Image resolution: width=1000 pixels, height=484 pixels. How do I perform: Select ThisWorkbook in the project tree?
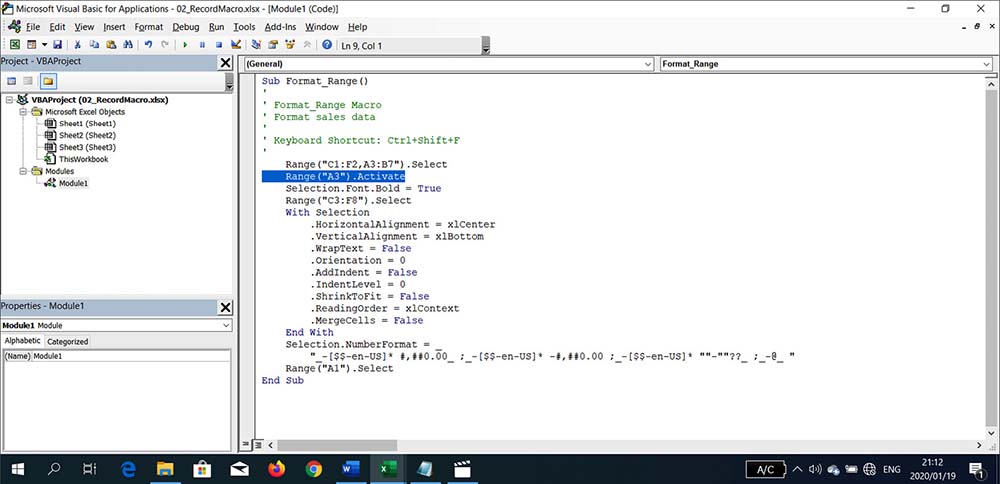click(x=84, y=159)
